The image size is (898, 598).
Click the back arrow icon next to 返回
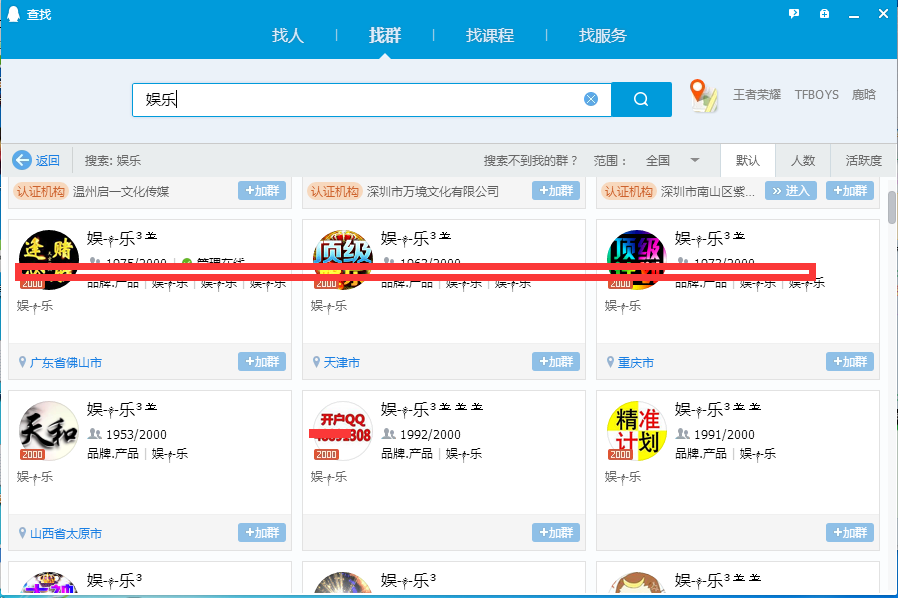click(x=22, y=160)
